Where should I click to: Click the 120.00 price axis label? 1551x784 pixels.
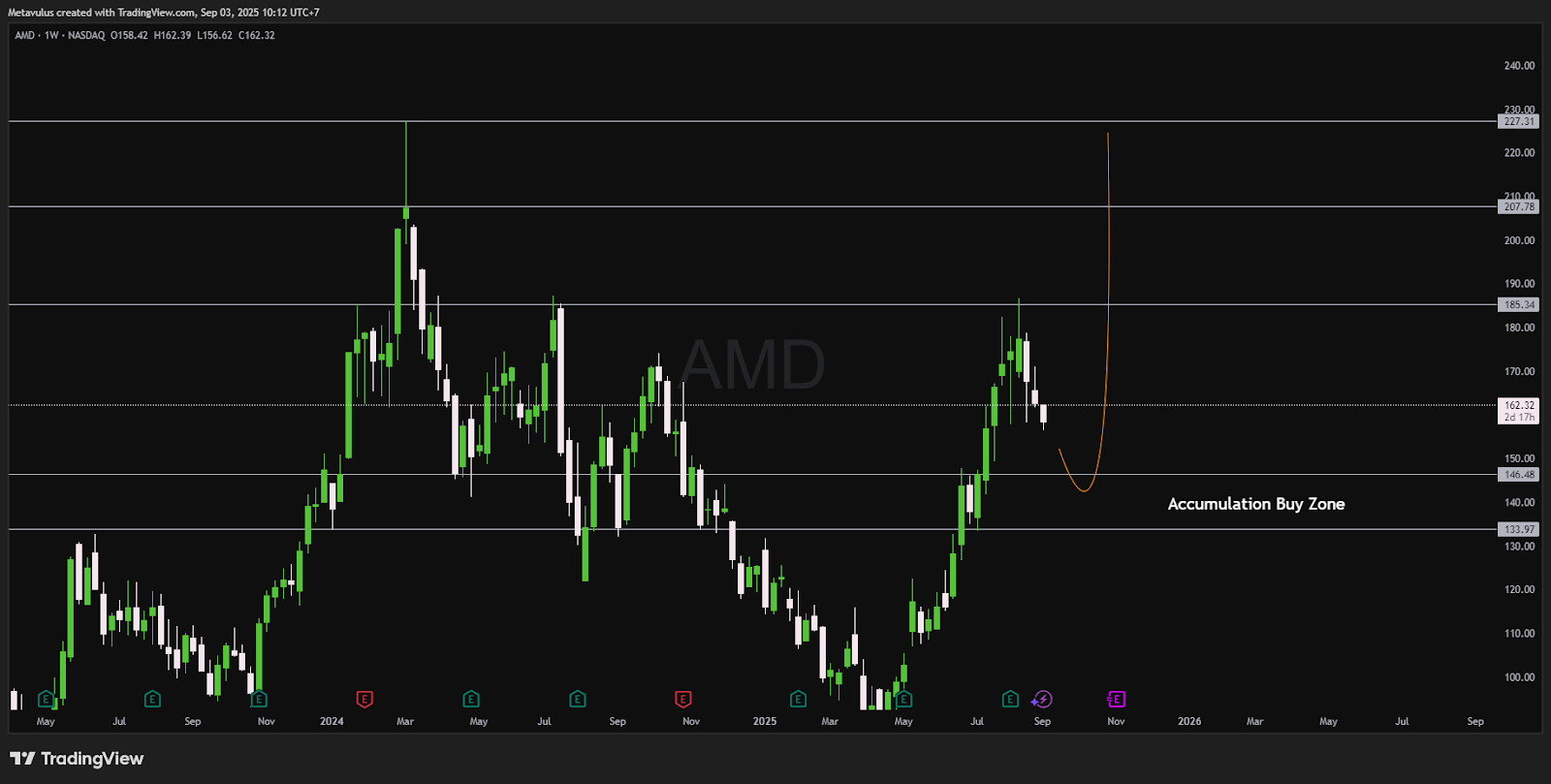1519,589
